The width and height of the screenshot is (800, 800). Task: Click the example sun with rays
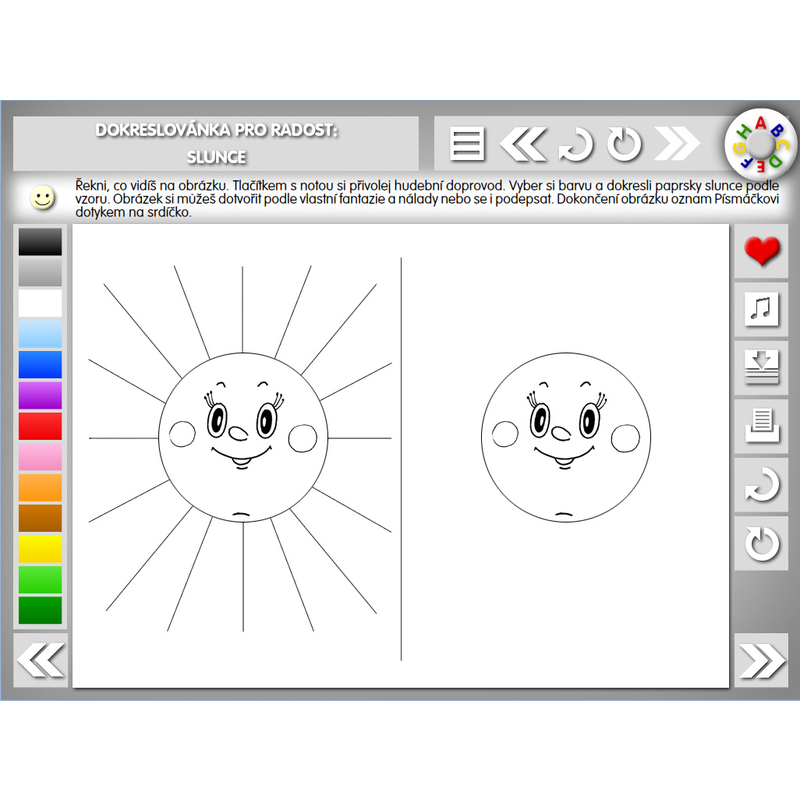241,448
